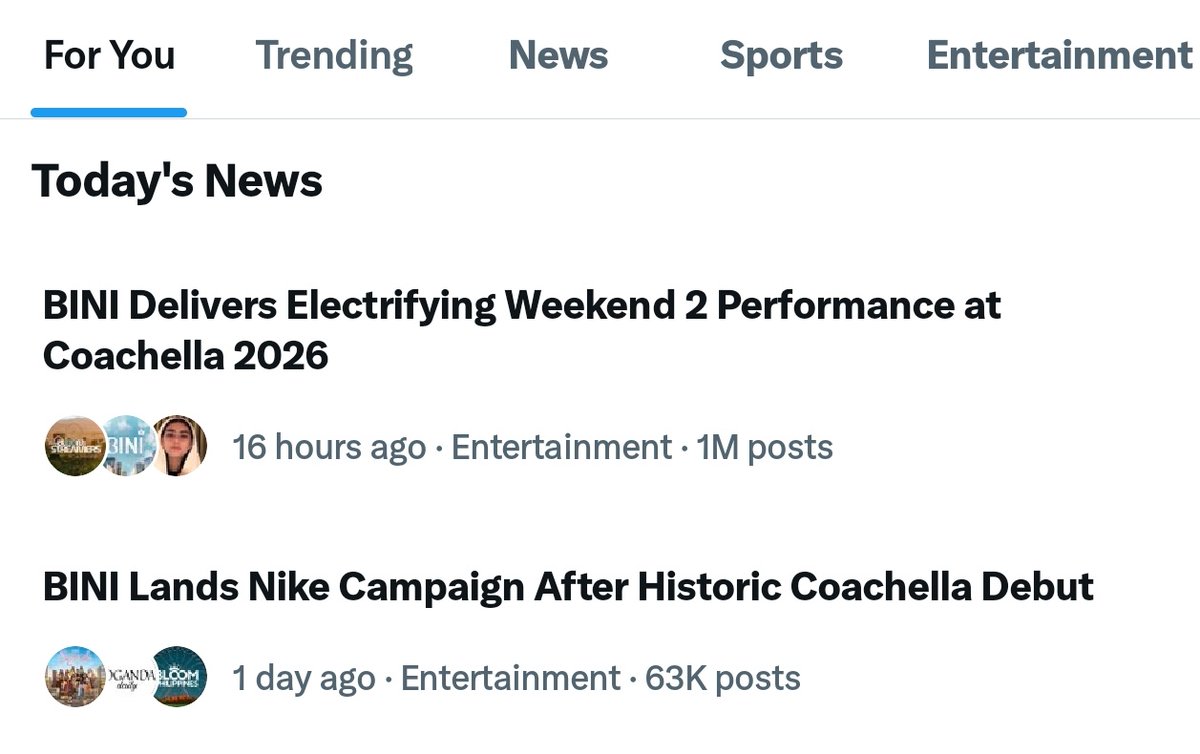Open the Trending tab

pos(334,56)
